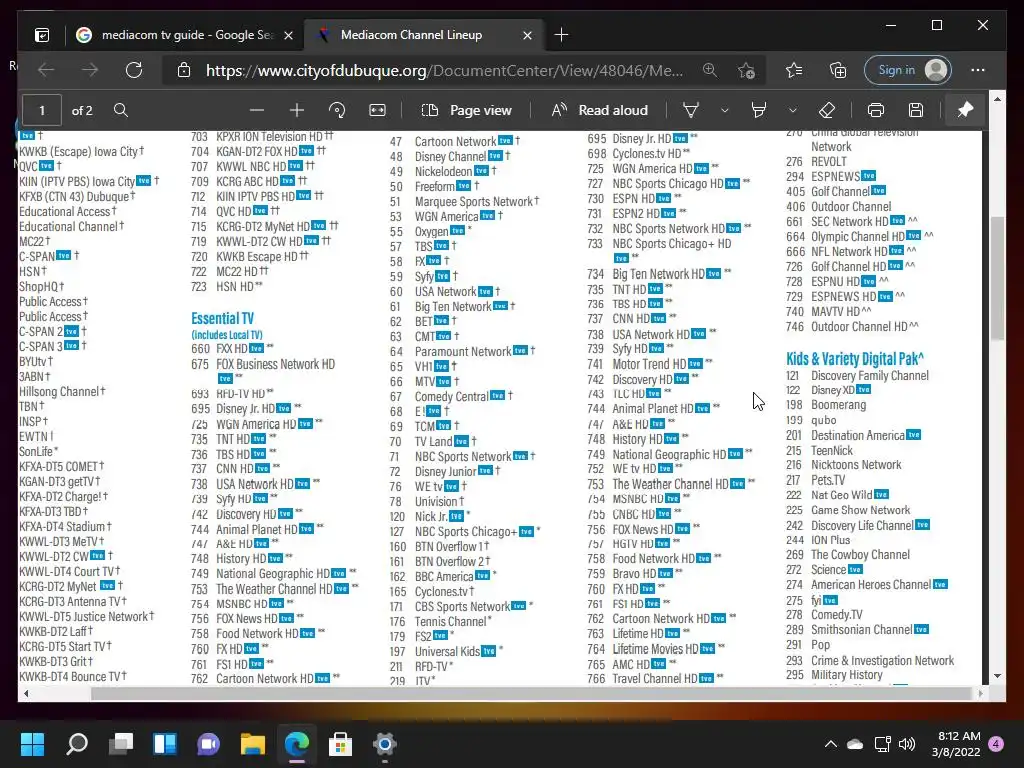1024x768 pixels.
Task: Zoom in the PDF
Action: tap(296, 110)
